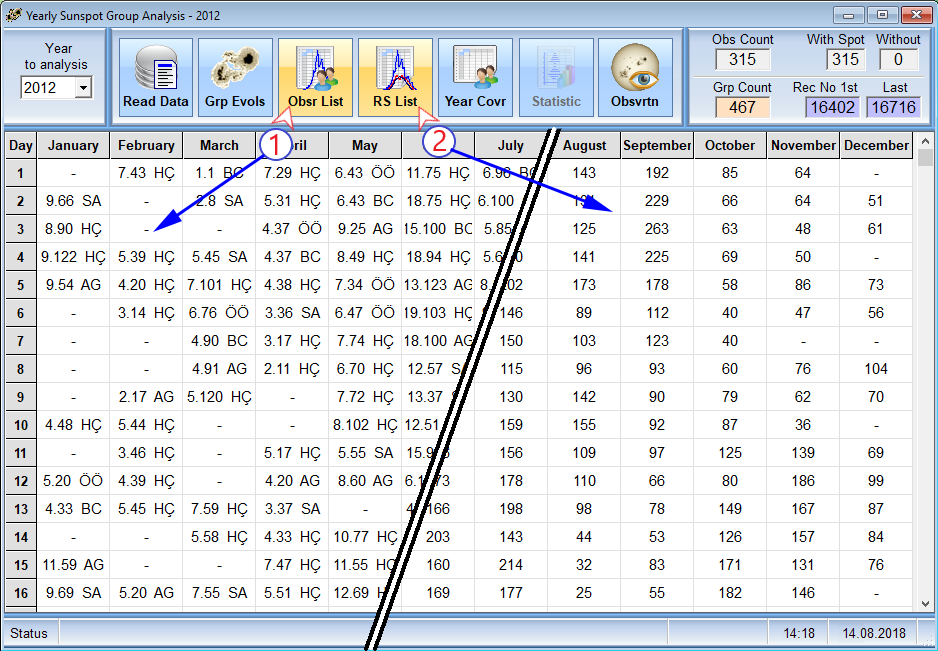Click the Status label in status bar
Screen dimensions: 938x651
click(29, 633)
